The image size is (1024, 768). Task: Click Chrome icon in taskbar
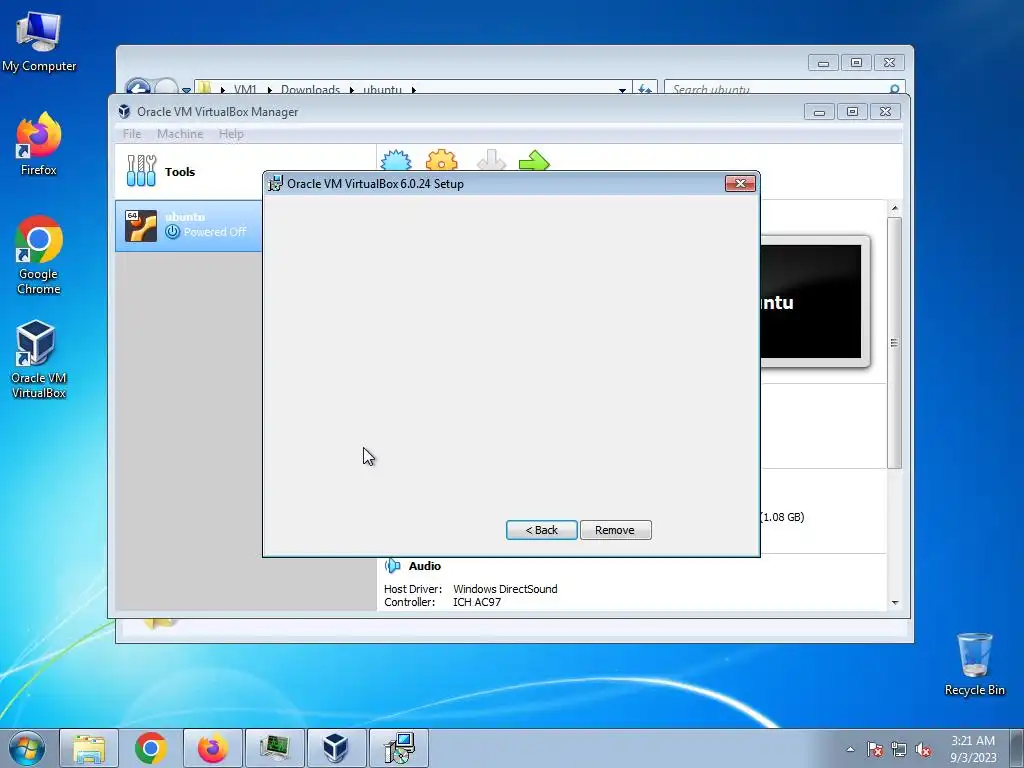click(151, 748)
